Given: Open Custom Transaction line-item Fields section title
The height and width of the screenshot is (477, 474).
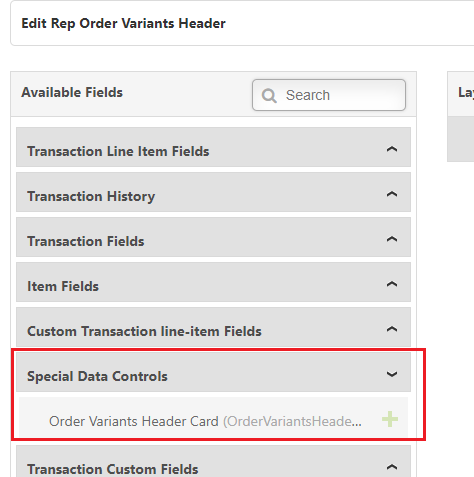Looking at the screenshot, I should [x=144, y=331].
